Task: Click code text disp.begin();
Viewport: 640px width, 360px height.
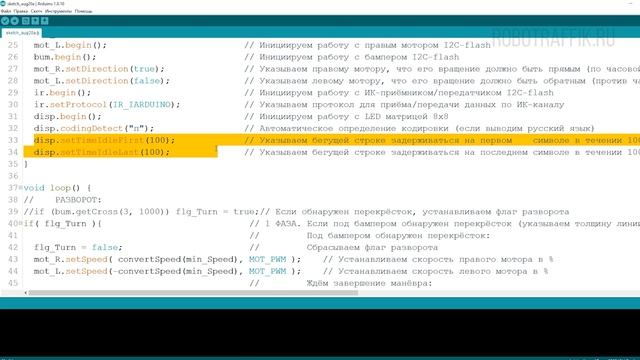Action: pos(67,116)
